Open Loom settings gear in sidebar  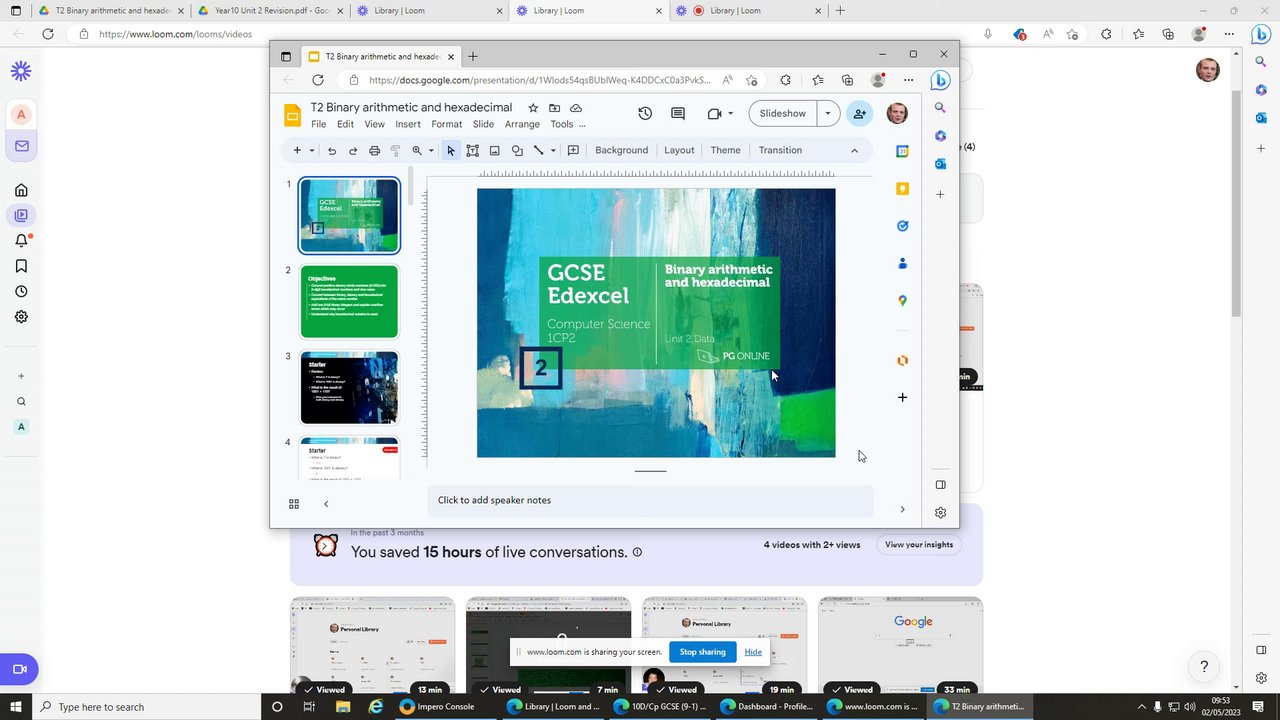pos(21,316)
